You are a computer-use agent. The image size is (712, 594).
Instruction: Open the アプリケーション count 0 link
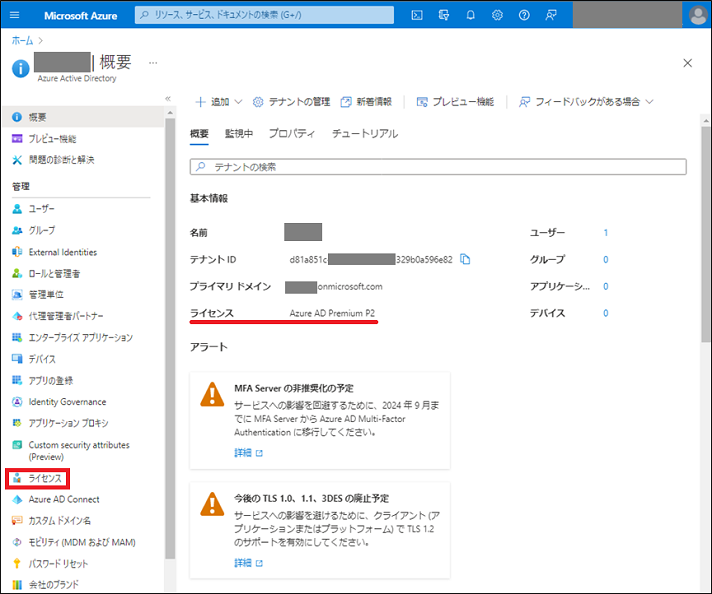(606, 286)
